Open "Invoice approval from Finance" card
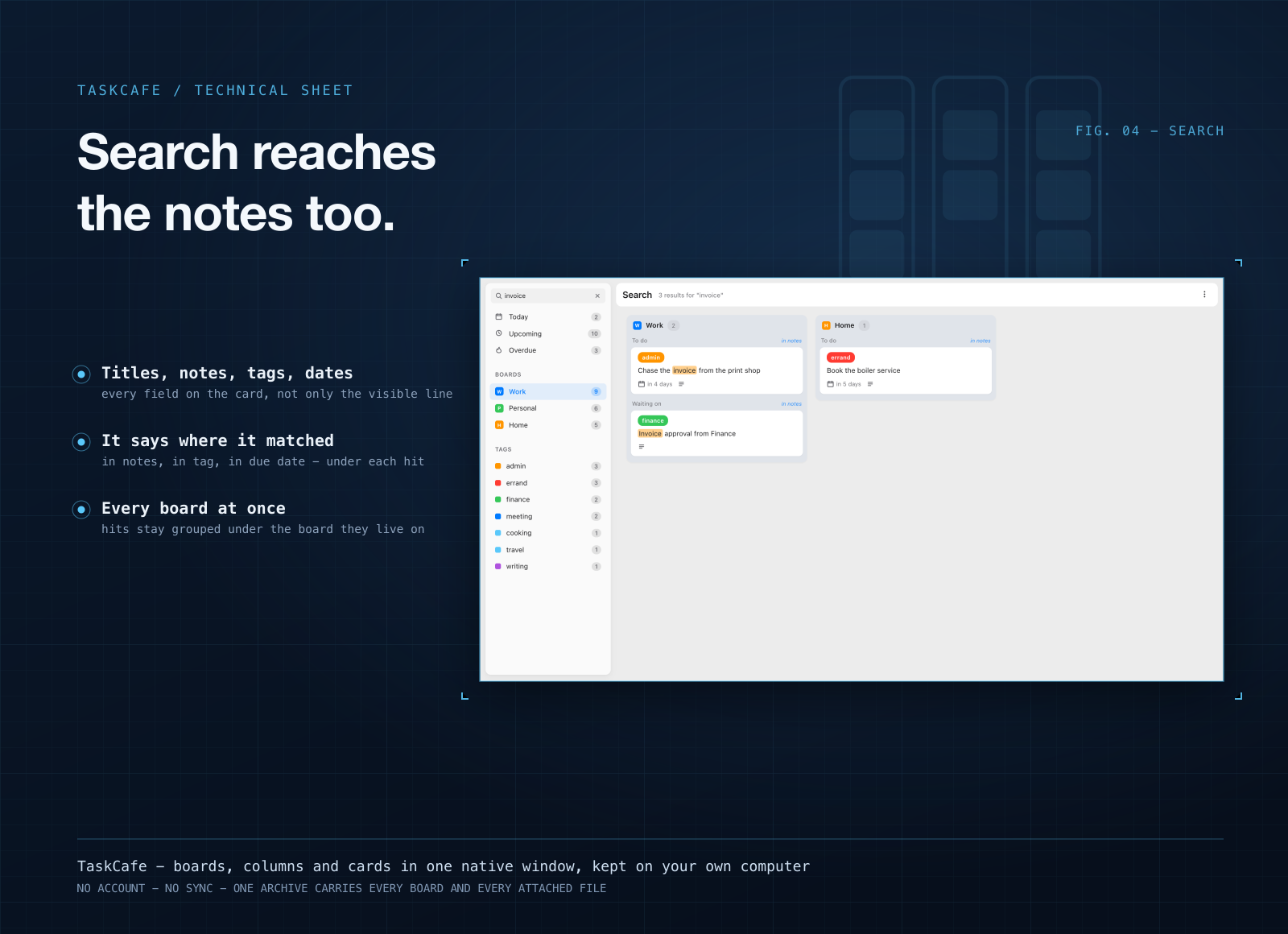 (716, 433)
